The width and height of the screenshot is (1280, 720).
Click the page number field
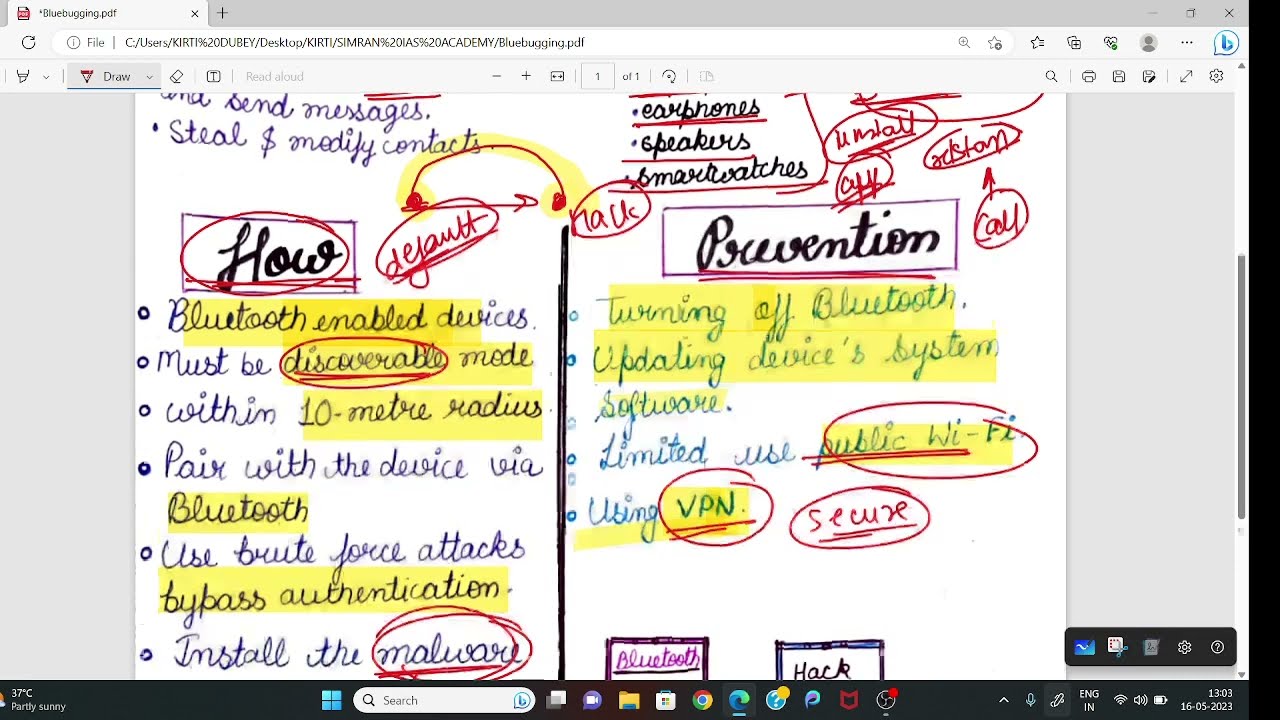[598, 76]
